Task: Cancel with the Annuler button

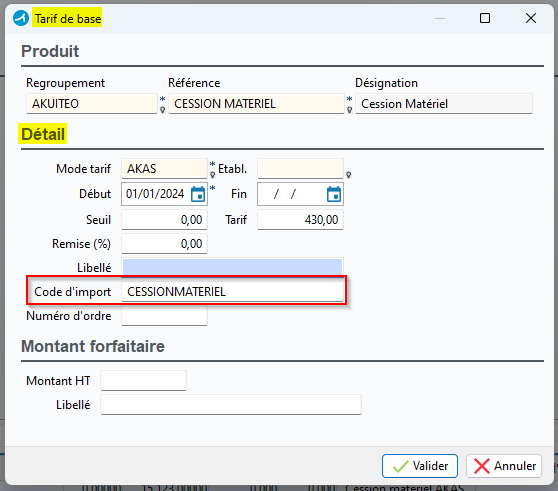Action: coord(504,466)
